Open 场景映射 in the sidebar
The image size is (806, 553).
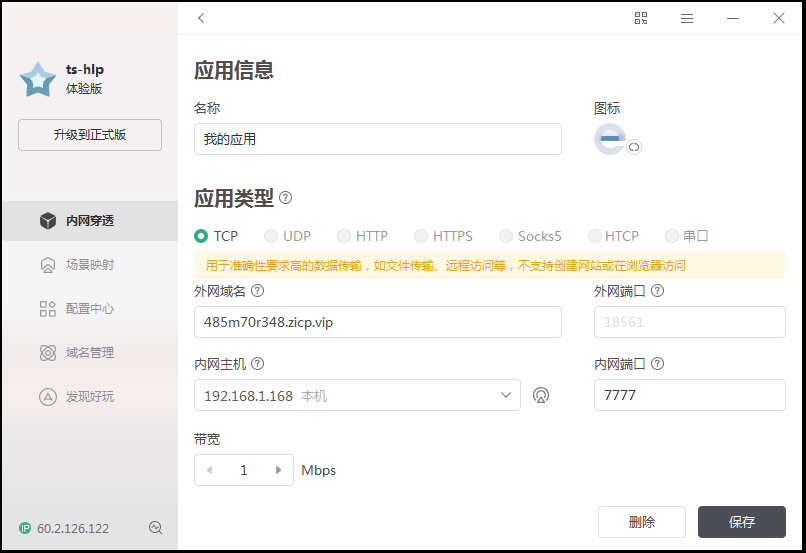(x=90, y=265)
